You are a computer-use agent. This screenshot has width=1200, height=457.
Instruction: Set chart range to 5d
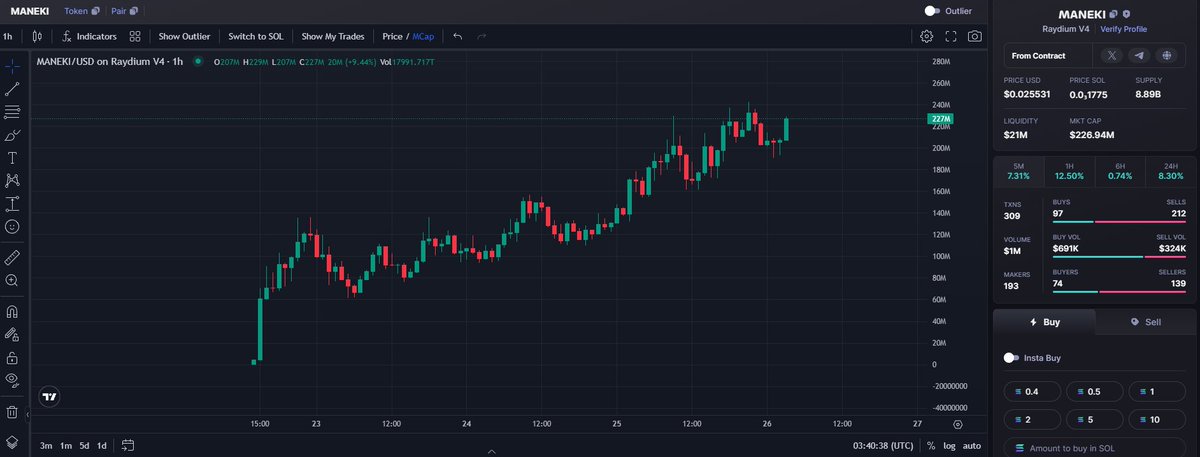[84, 445]
